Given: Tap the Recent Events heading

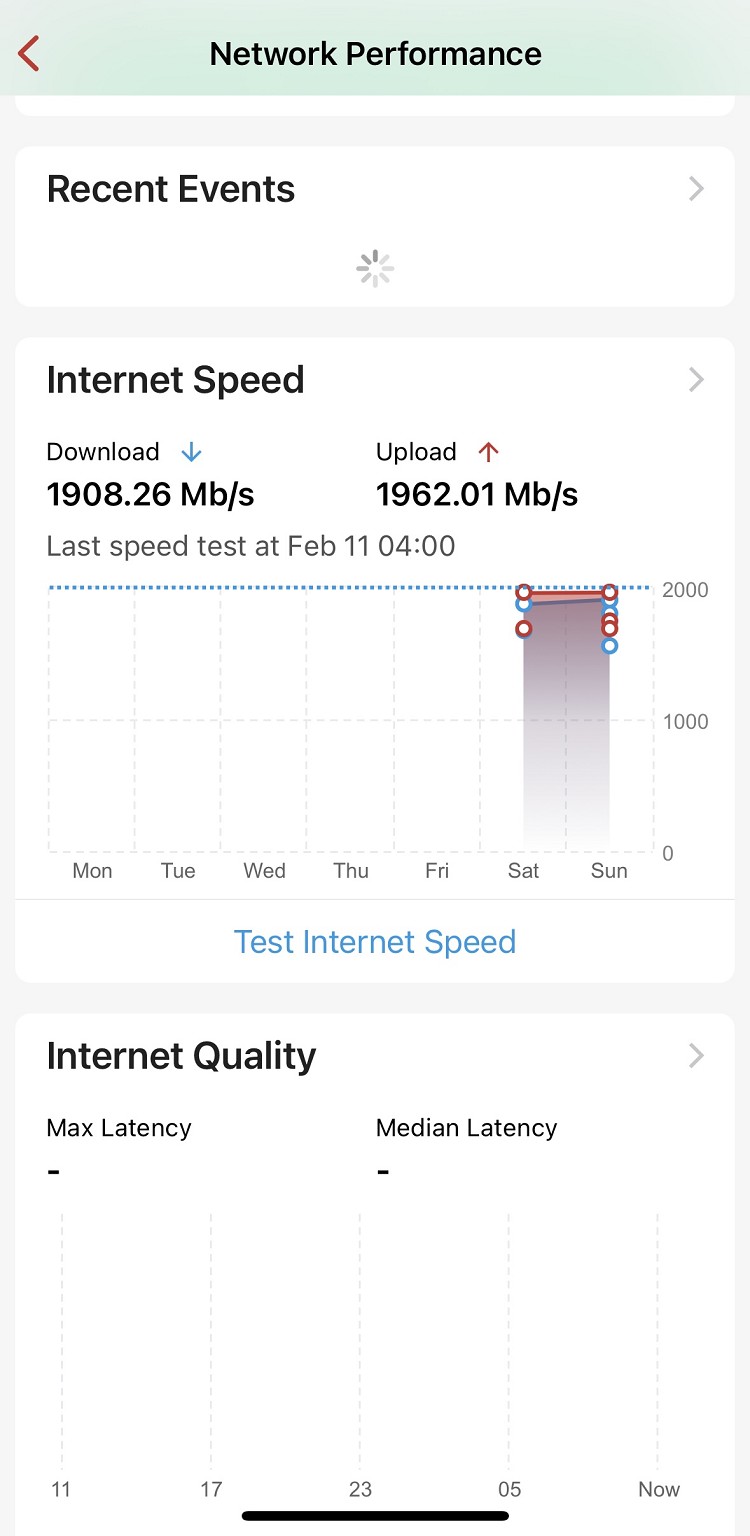Looking at the screenshot, I should click(171, 189).
